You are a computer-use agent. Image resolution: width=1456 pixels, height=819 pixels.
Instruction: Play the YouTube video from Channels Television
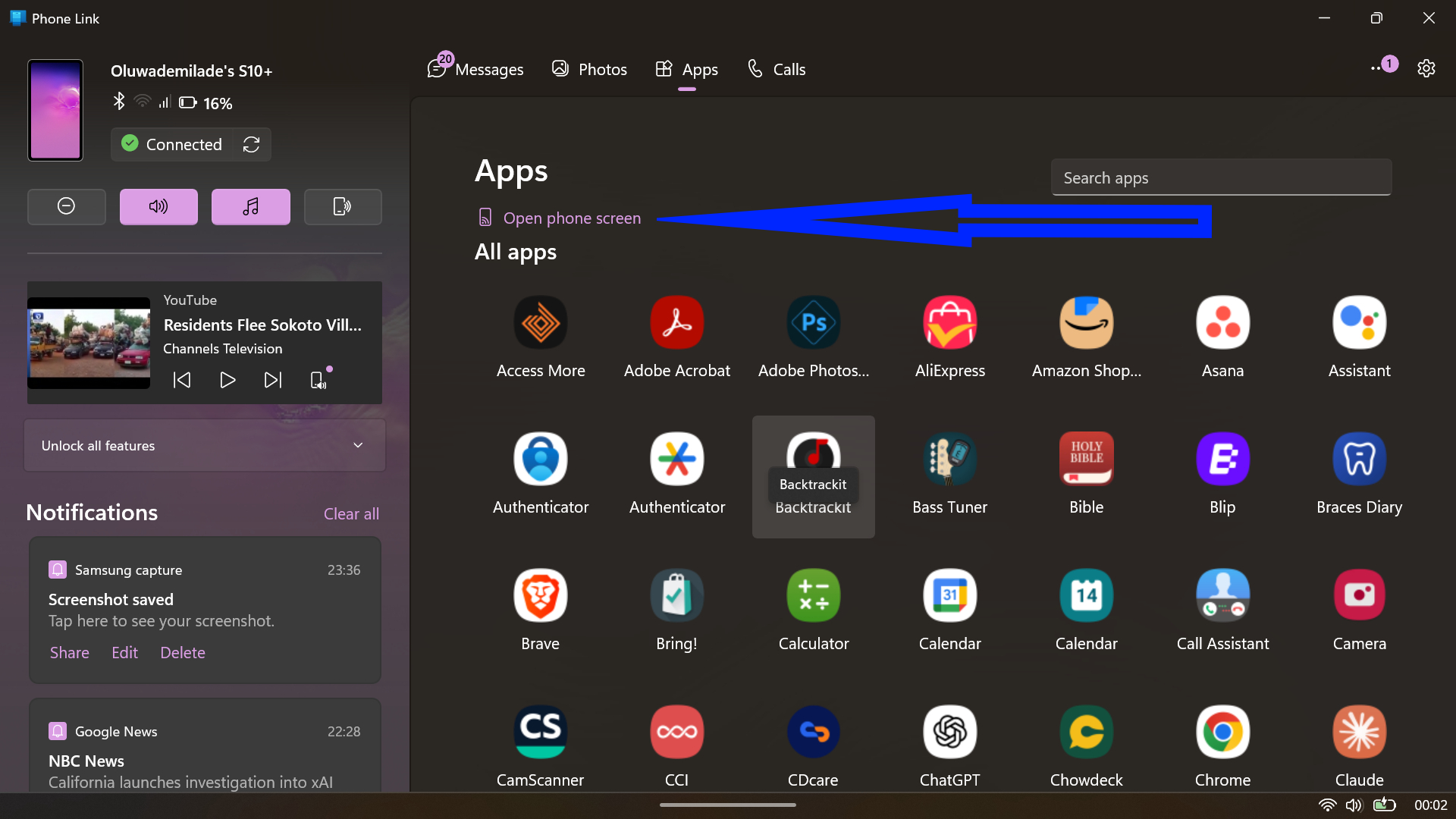[x=227, y=380]
